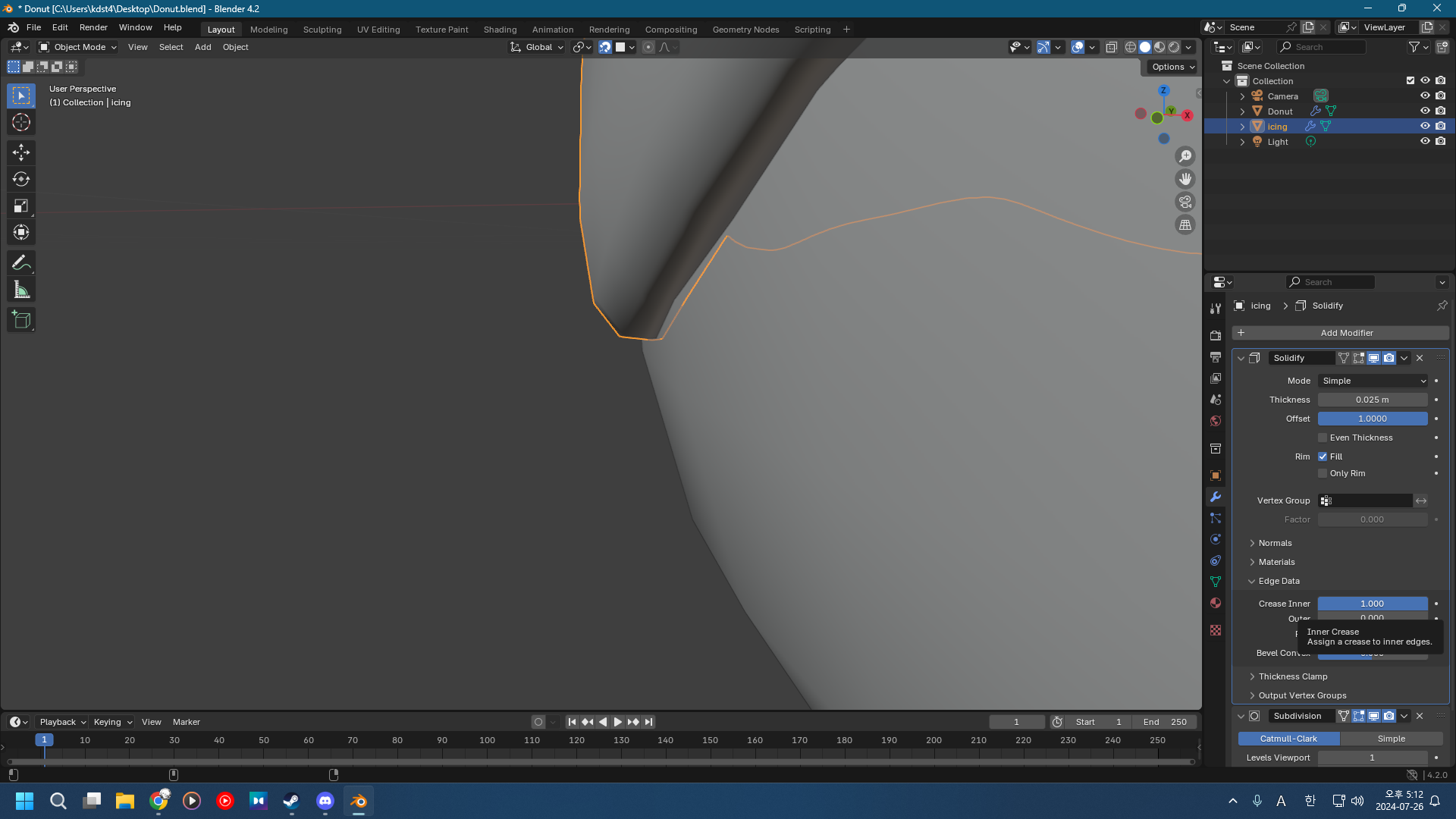Enable the Even Thickness checkbox

(1323, 438)
